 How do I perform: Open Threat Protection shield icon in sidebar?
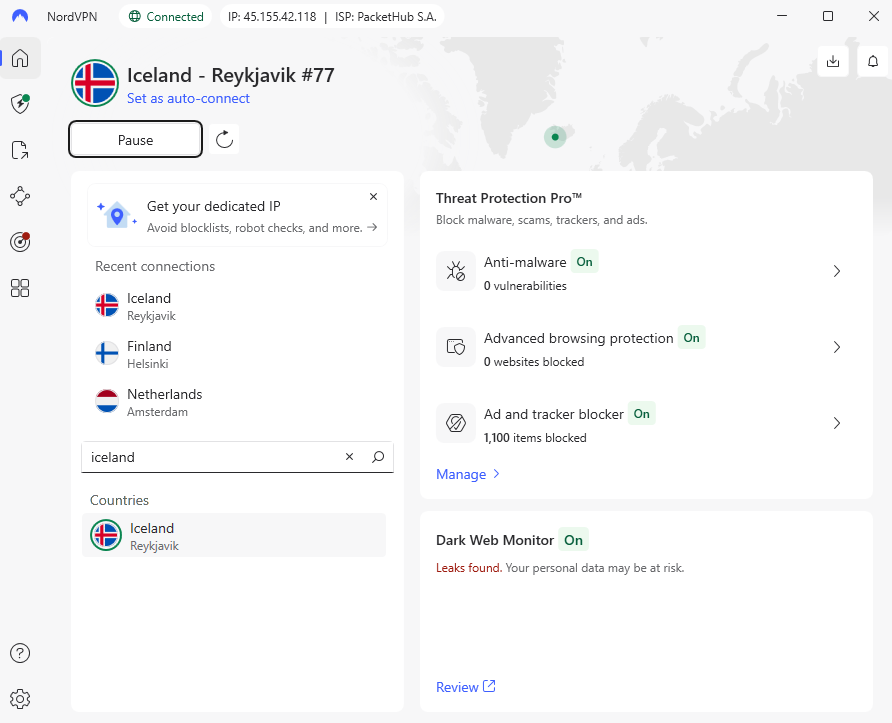[x=20, y=104]
